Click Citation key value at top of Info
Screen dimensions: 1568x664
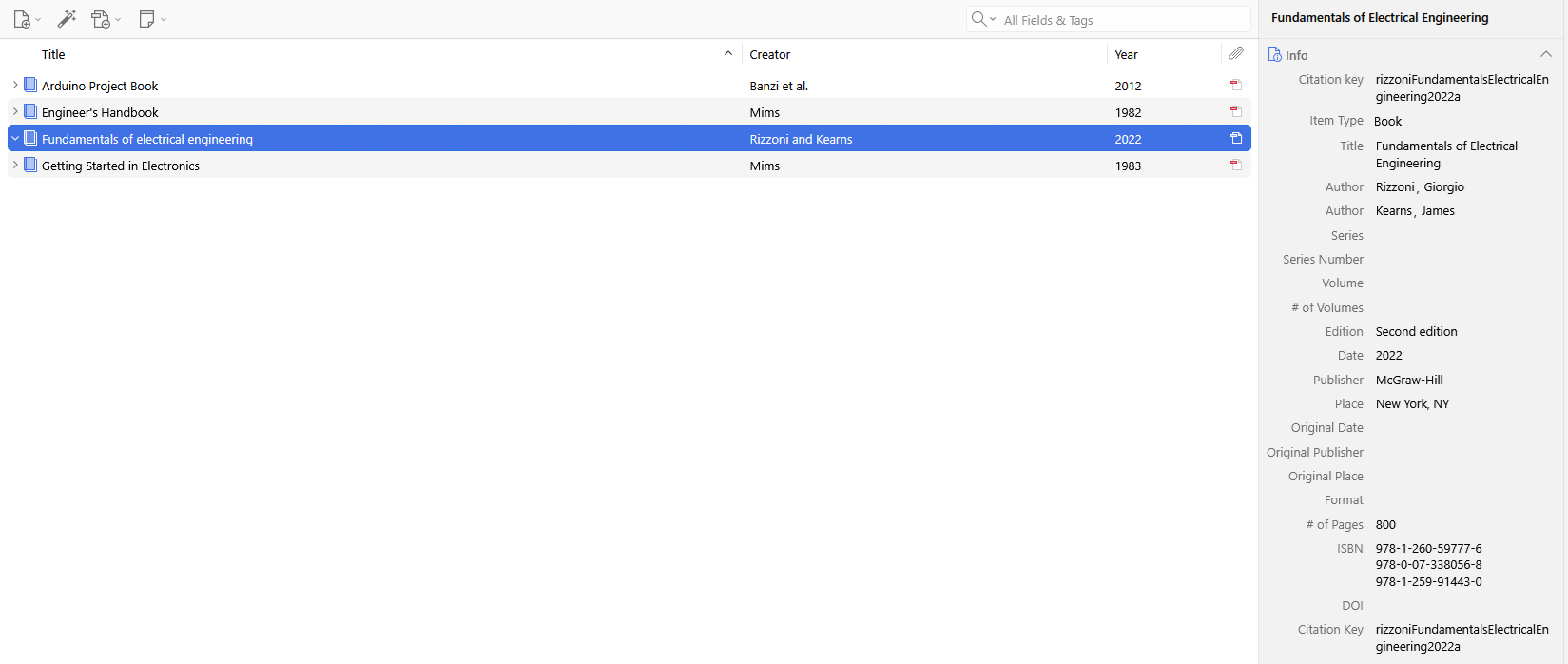click(1462, 88)
